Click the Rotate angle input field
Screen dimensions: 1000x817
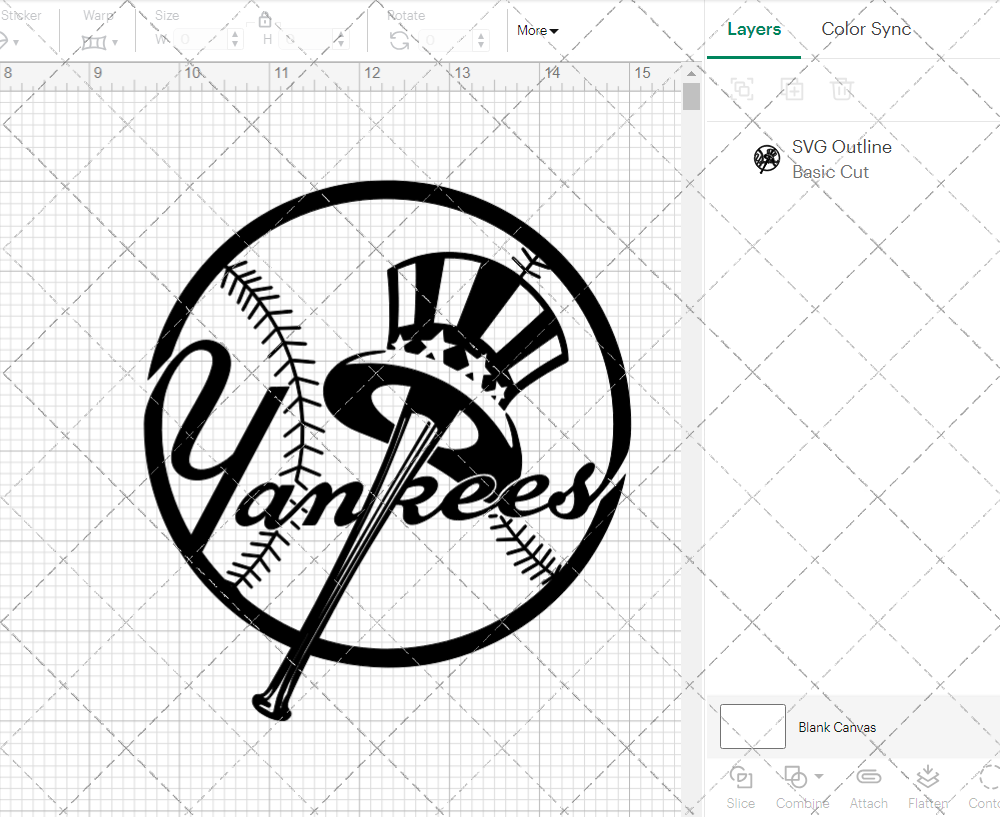pyautogui.click(x=445, y=40)
